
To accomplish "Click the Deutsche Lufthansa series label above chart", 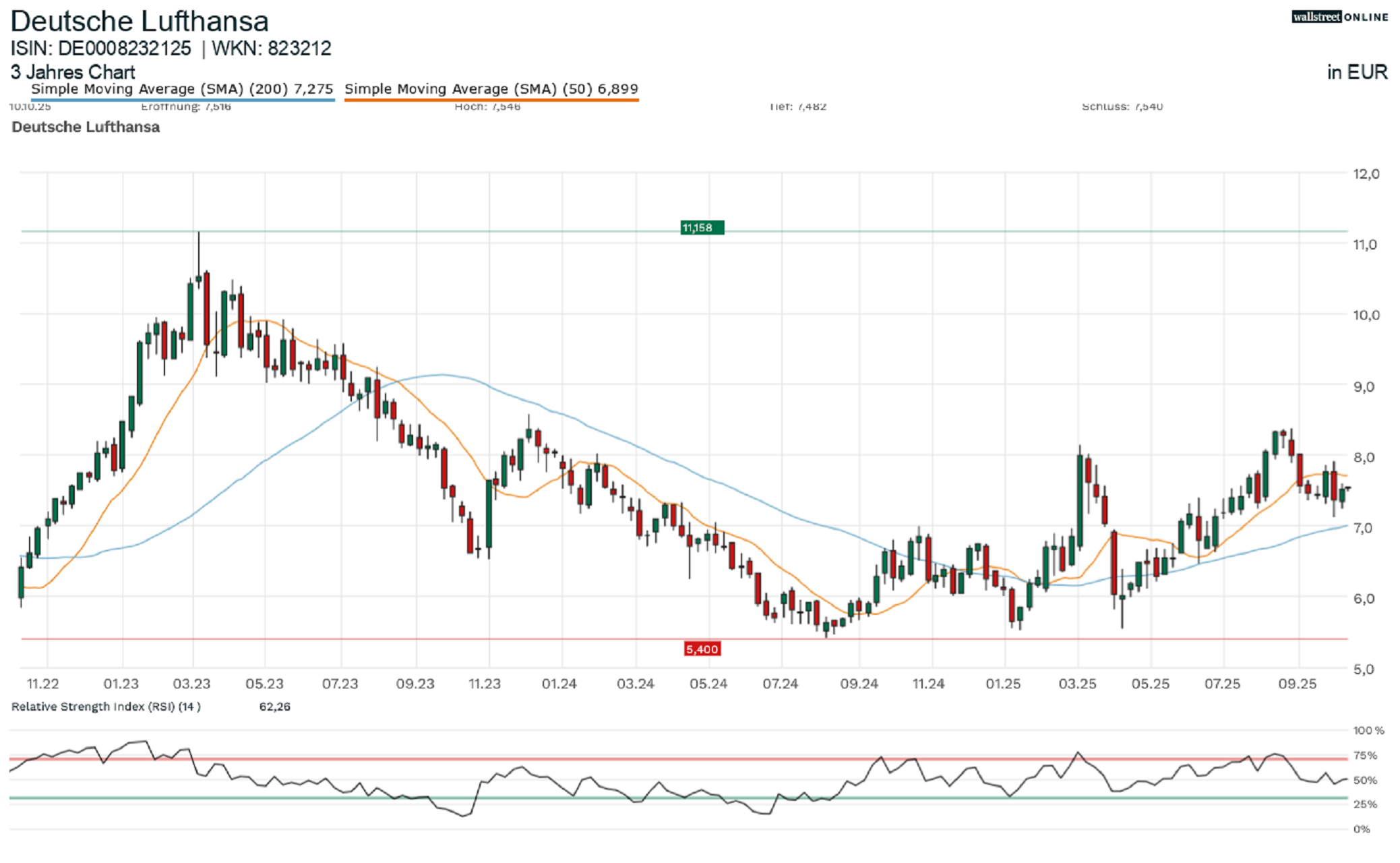I will click(86, 127).
